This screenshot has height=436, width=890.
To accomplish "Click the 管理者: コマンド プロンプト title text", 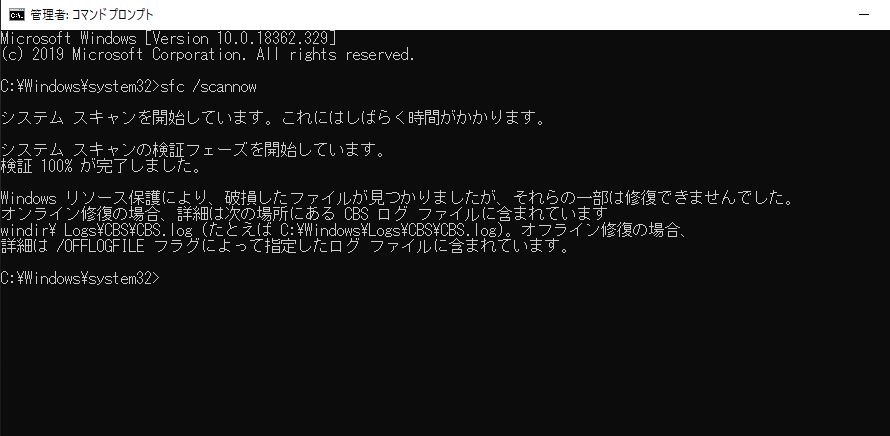I will point(92,15).
